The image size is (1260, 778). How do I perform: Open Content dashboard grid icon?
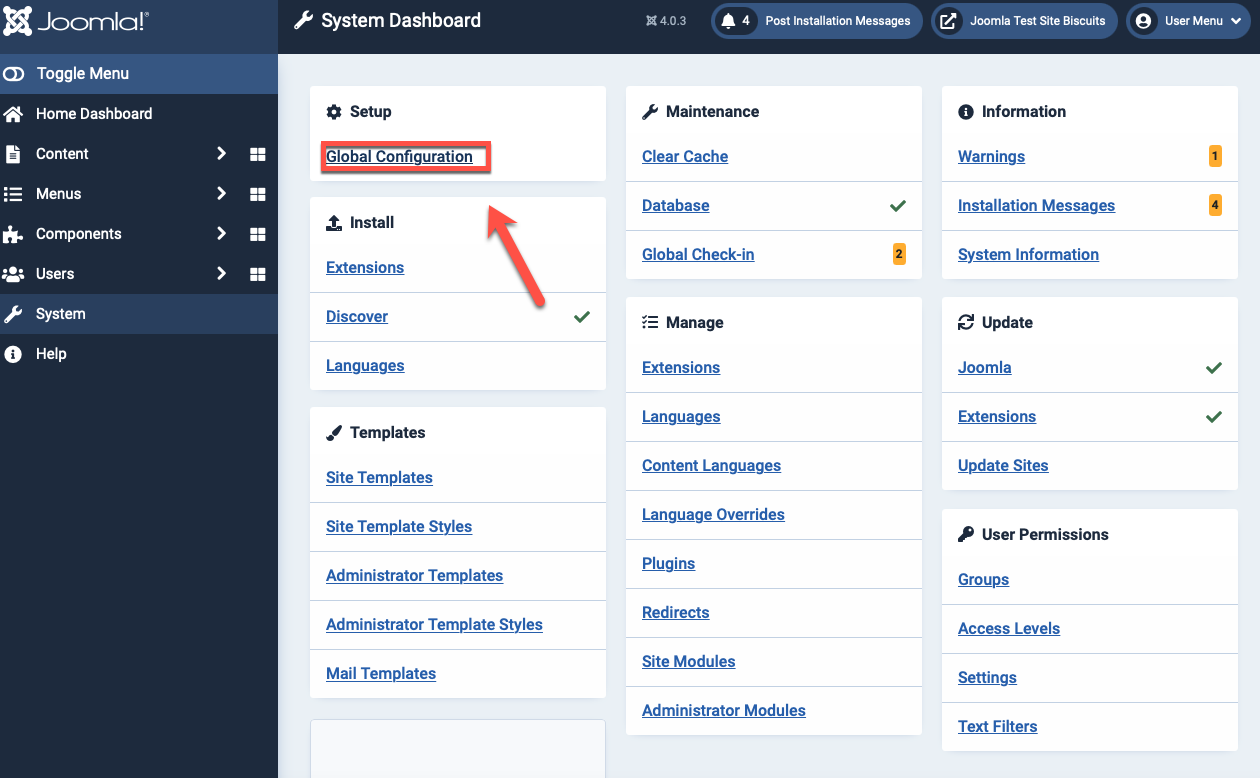pos(257,154)
